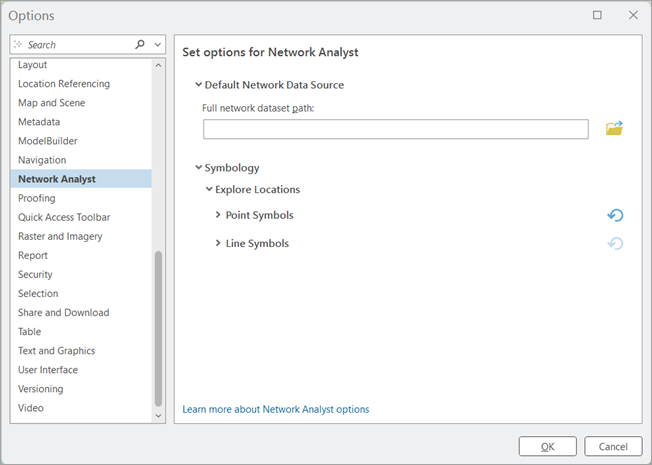Open Share and Download options
The width and height of the screenshot is (652, 465).
click(x=64, y=313)
